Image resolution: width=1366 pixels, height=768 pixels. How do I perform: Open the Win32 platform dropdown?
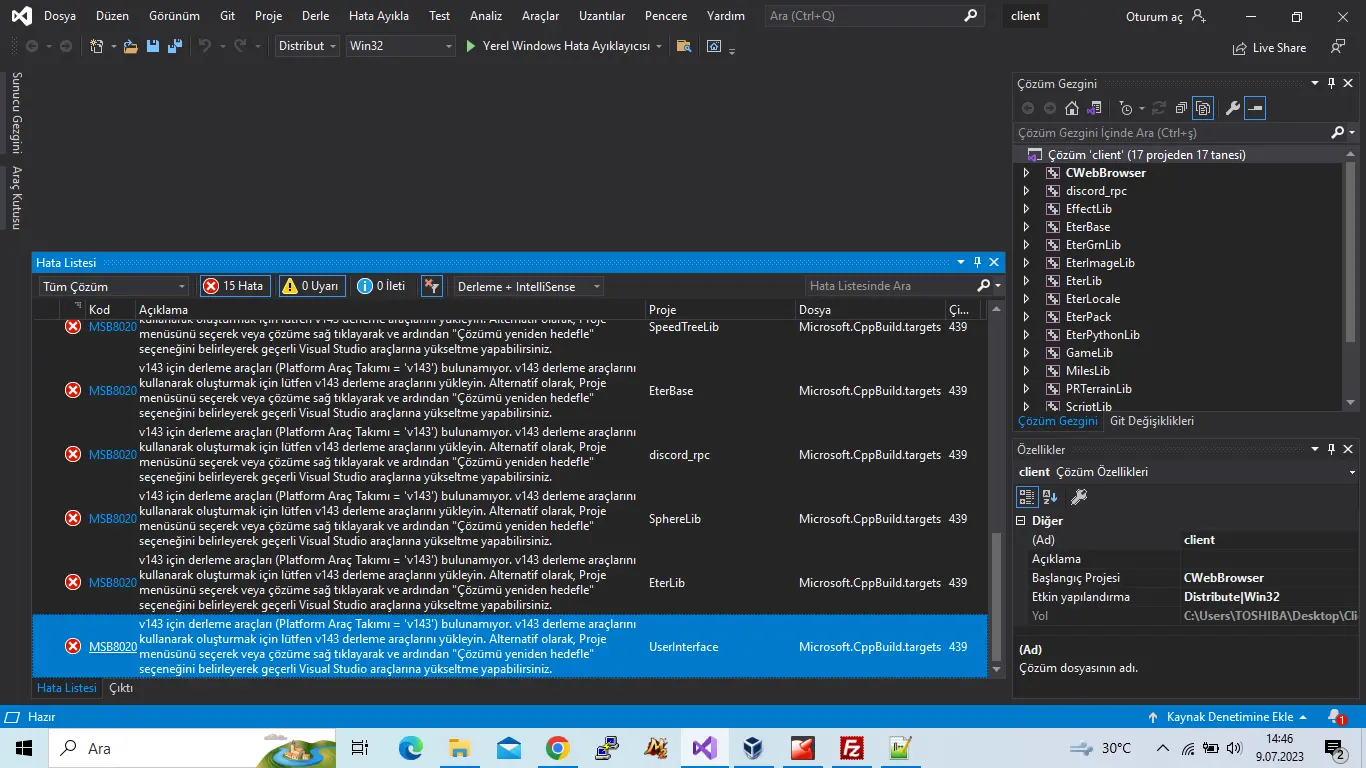400,46
